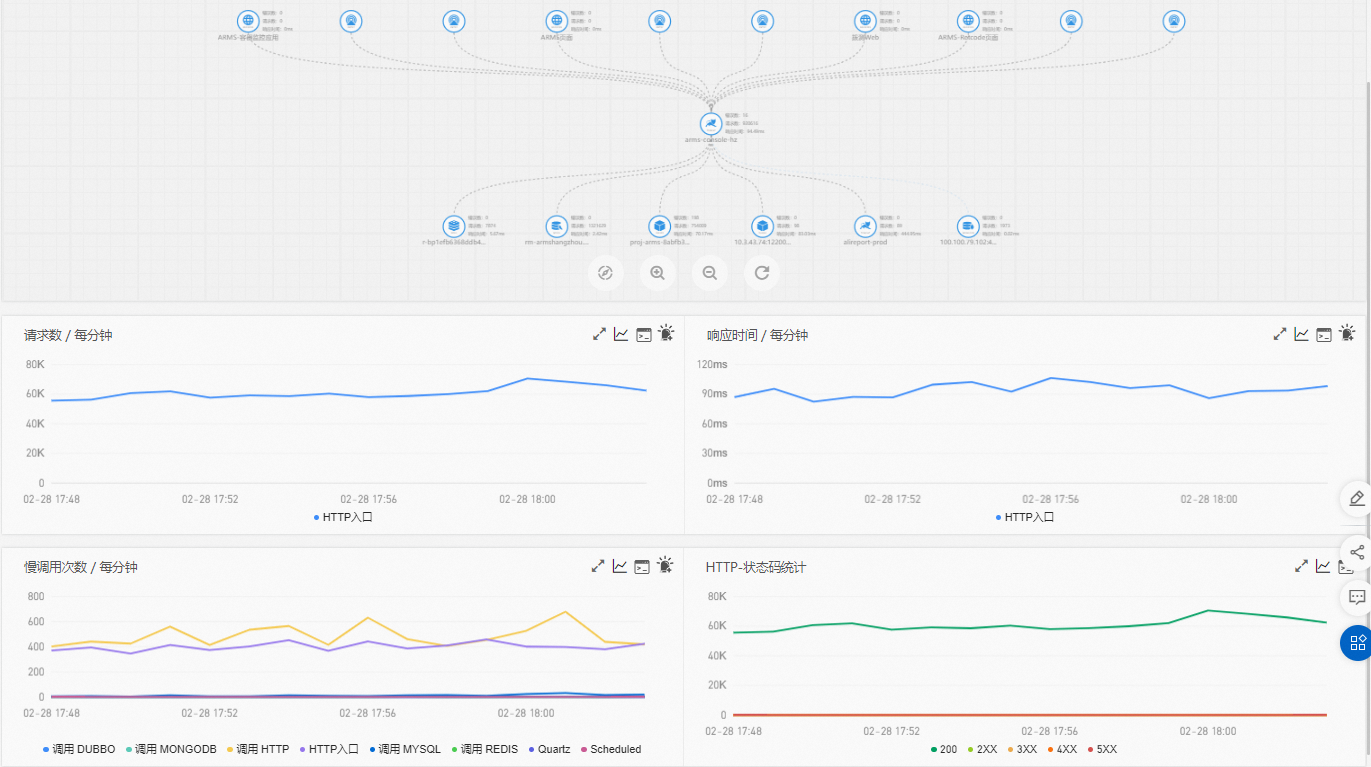Open the blue apps floating button

1357,642
